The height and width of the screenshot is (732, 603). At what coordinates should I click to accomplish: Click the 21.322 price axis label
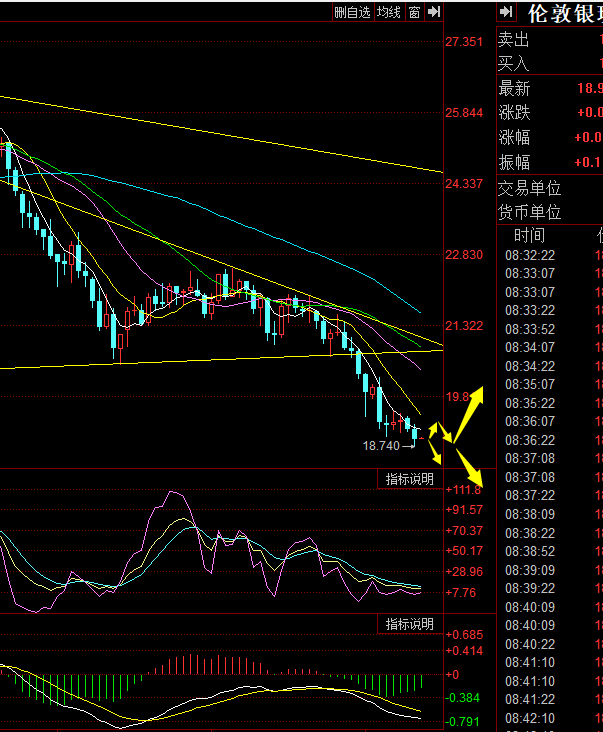coord(464,326)
